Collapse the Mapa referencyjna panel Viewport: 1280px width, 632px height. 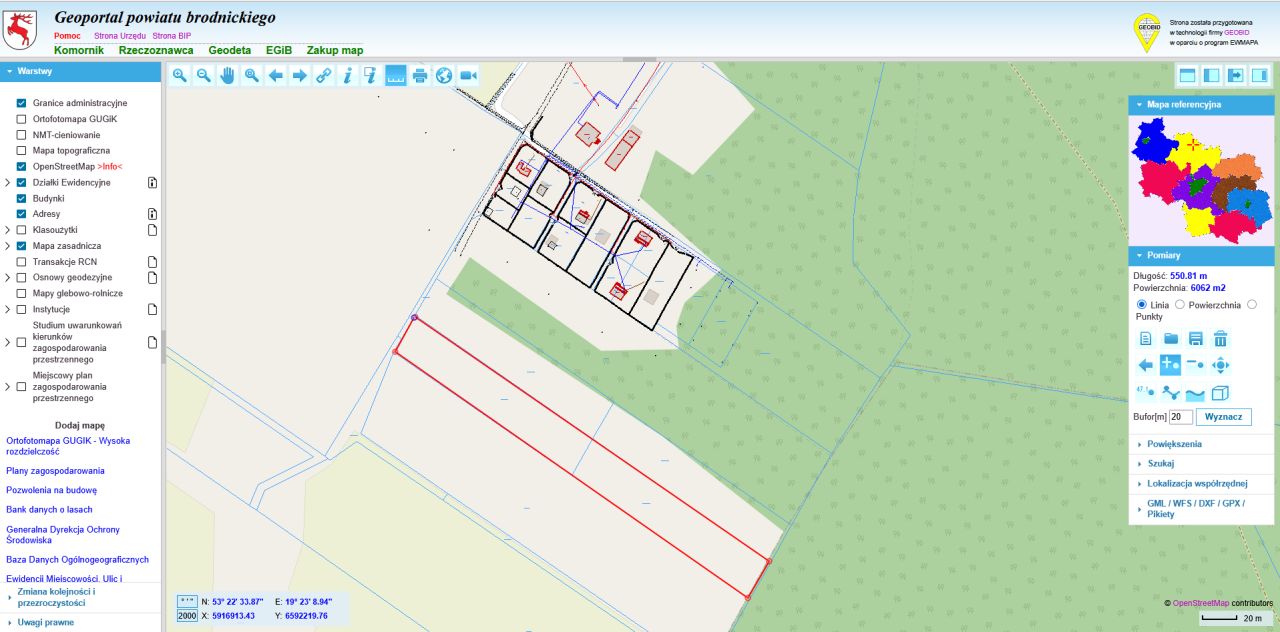tap(1201, 104)
